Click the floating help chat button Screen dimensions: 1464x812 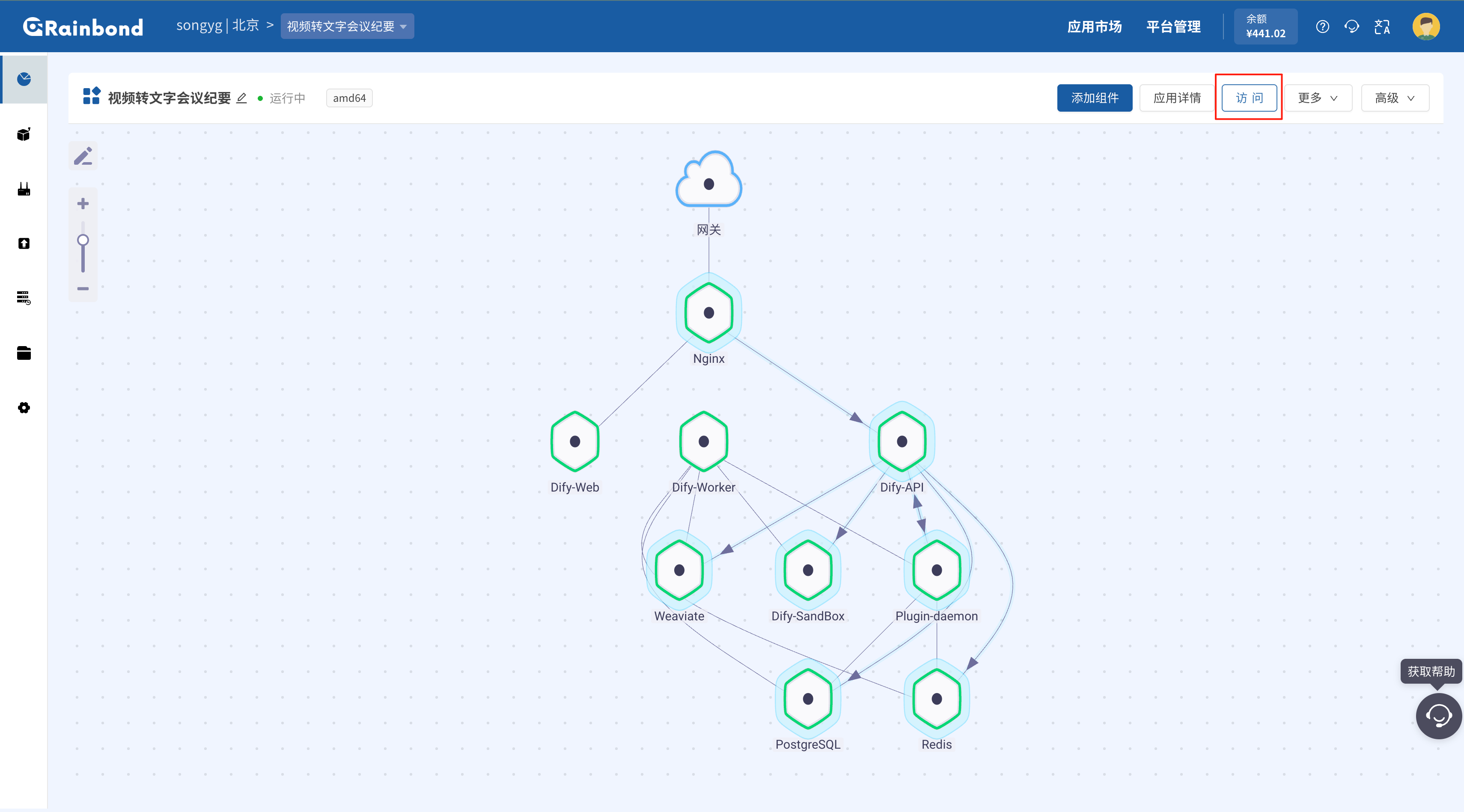tap(1438, 715)
